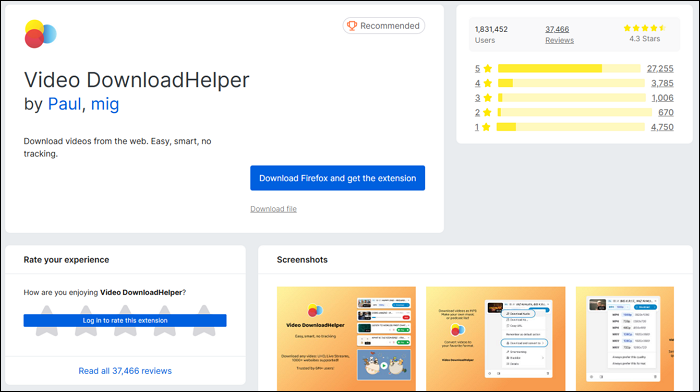The height and width of the screenshot is (392, 700).
Task: Click the 1,831,452 Users count text
Action: (491, 34)
